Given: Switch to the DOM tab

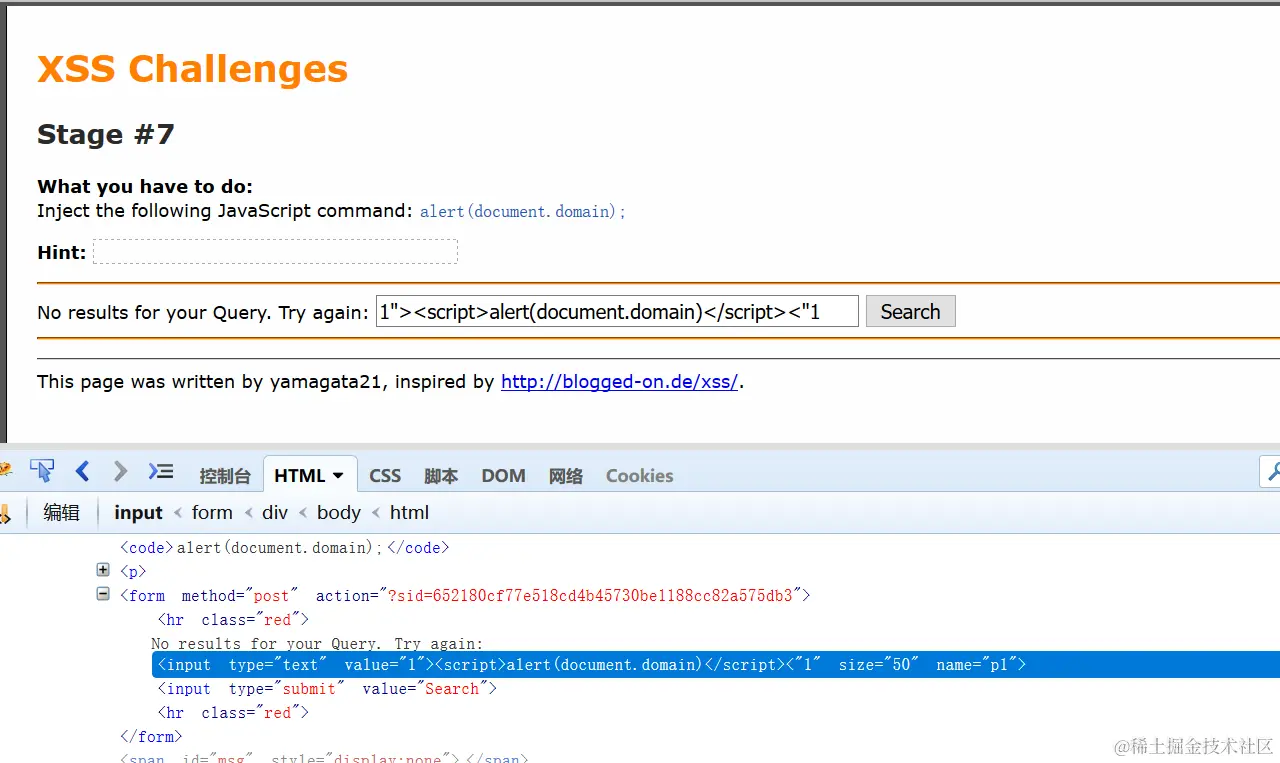Looking at the screenshot, I should pyautogui.click(x=503, y=476).
